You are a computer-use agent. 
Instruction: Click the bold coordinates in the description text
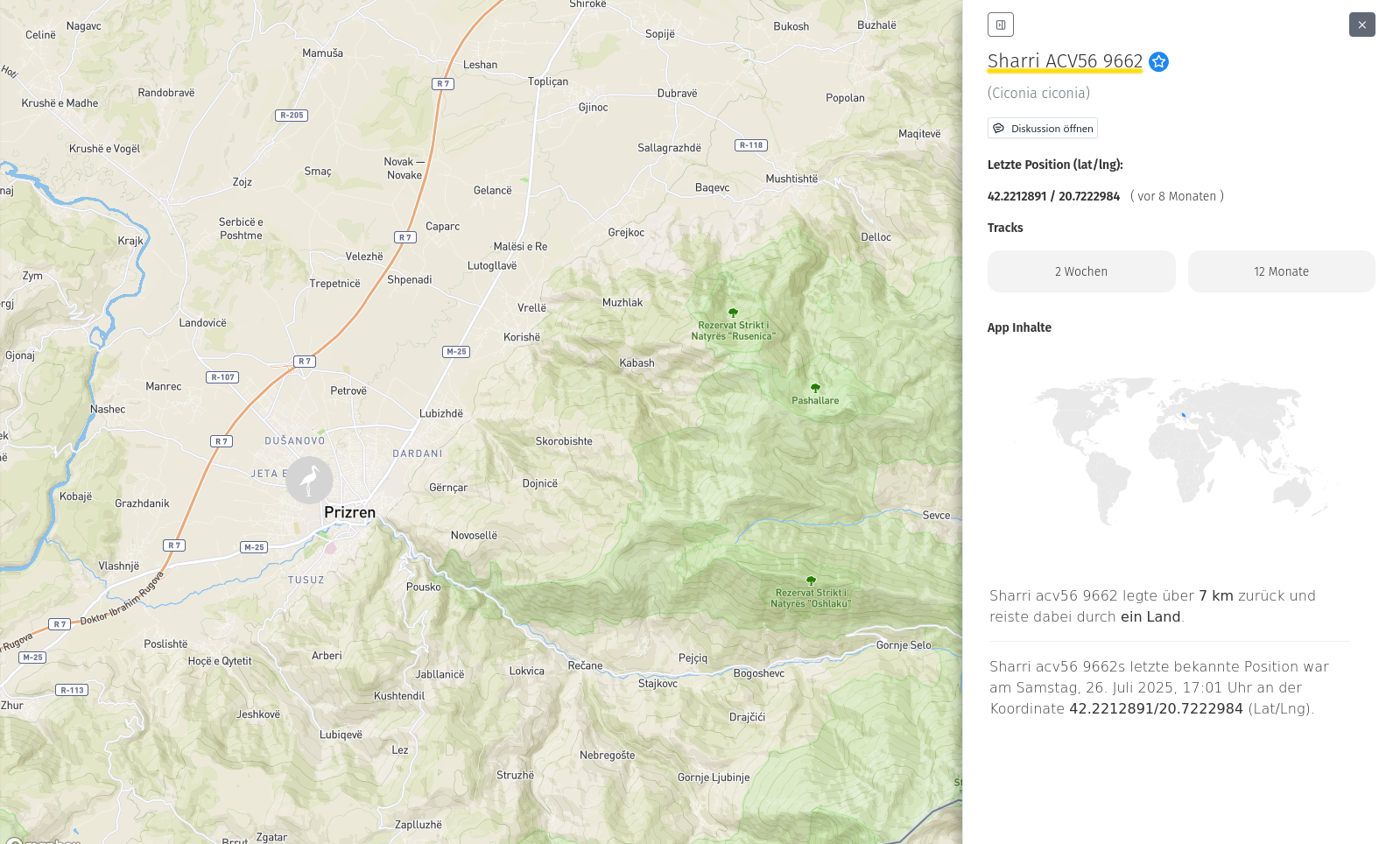click(x=1156, y=708)
